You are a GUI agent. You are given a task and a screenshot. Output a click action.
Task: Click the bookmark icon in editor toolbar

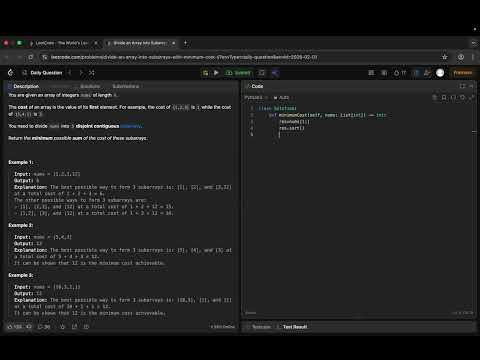point(444,97)
